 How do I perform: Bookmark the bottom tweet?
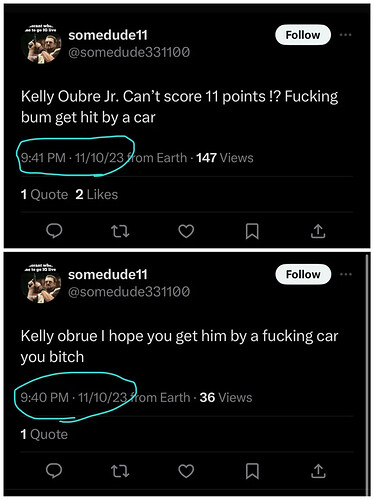click(x=252, y=471)
